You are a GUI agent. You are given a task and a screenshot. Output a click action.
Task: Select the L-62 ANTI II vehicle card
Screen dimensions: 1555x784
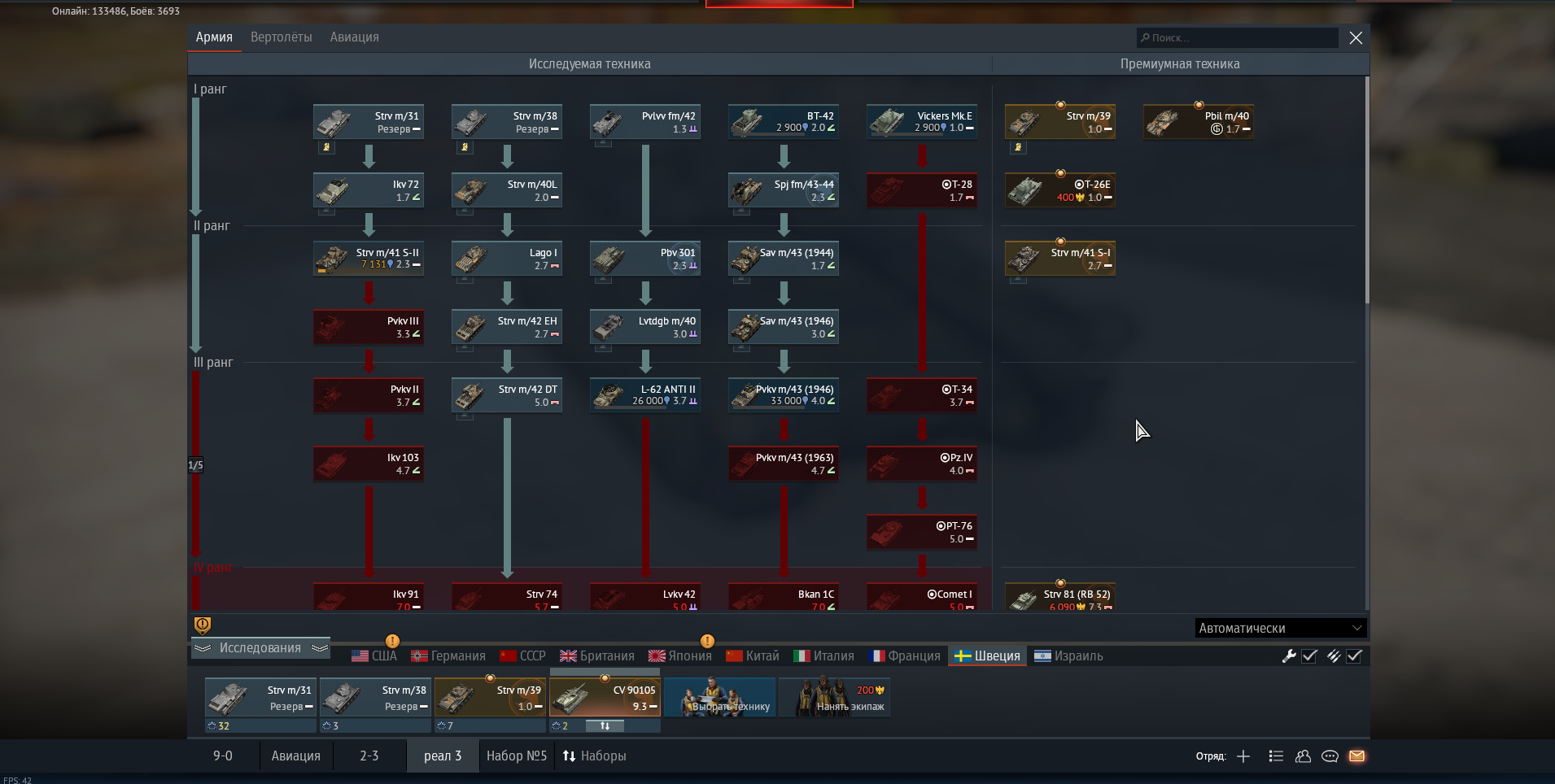645,395
